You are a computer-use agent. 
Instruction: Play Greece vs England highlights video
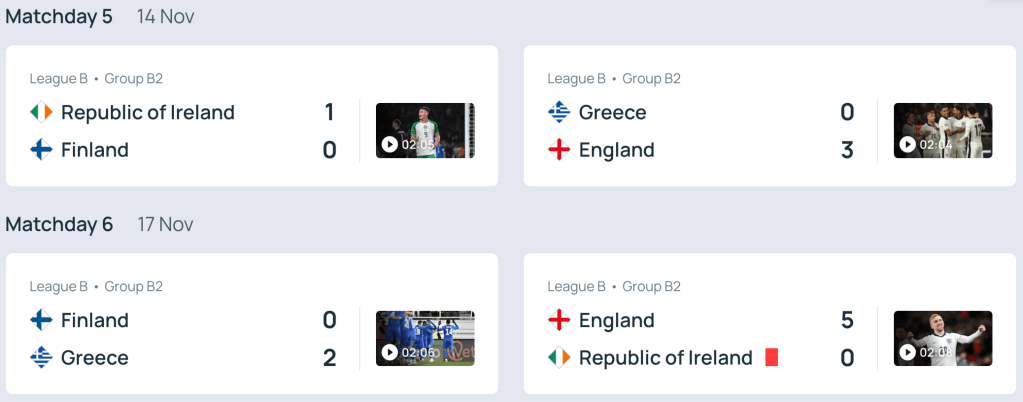[942, 131]
